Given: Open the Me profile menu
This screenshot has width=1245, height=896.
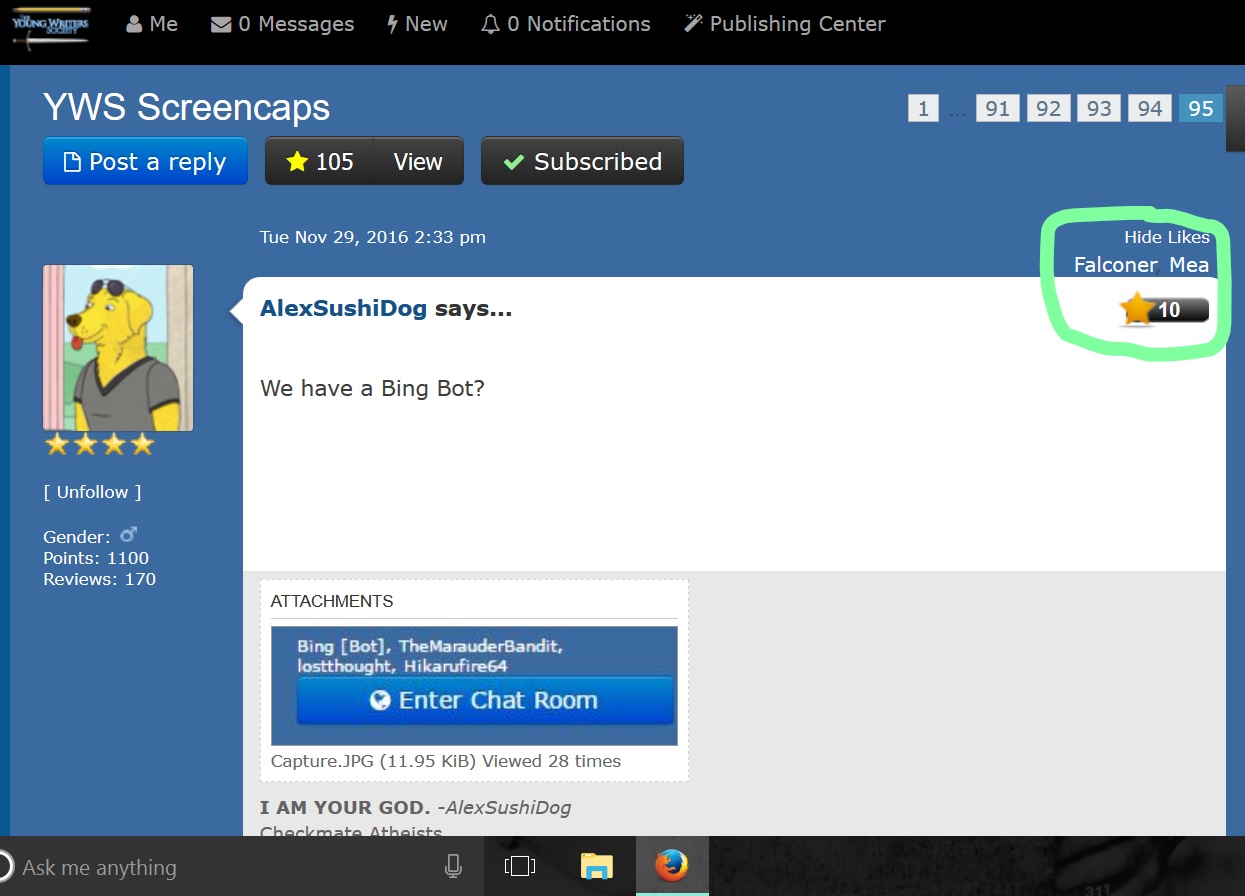Looking at the screenshot, I should tap(152, 24).
